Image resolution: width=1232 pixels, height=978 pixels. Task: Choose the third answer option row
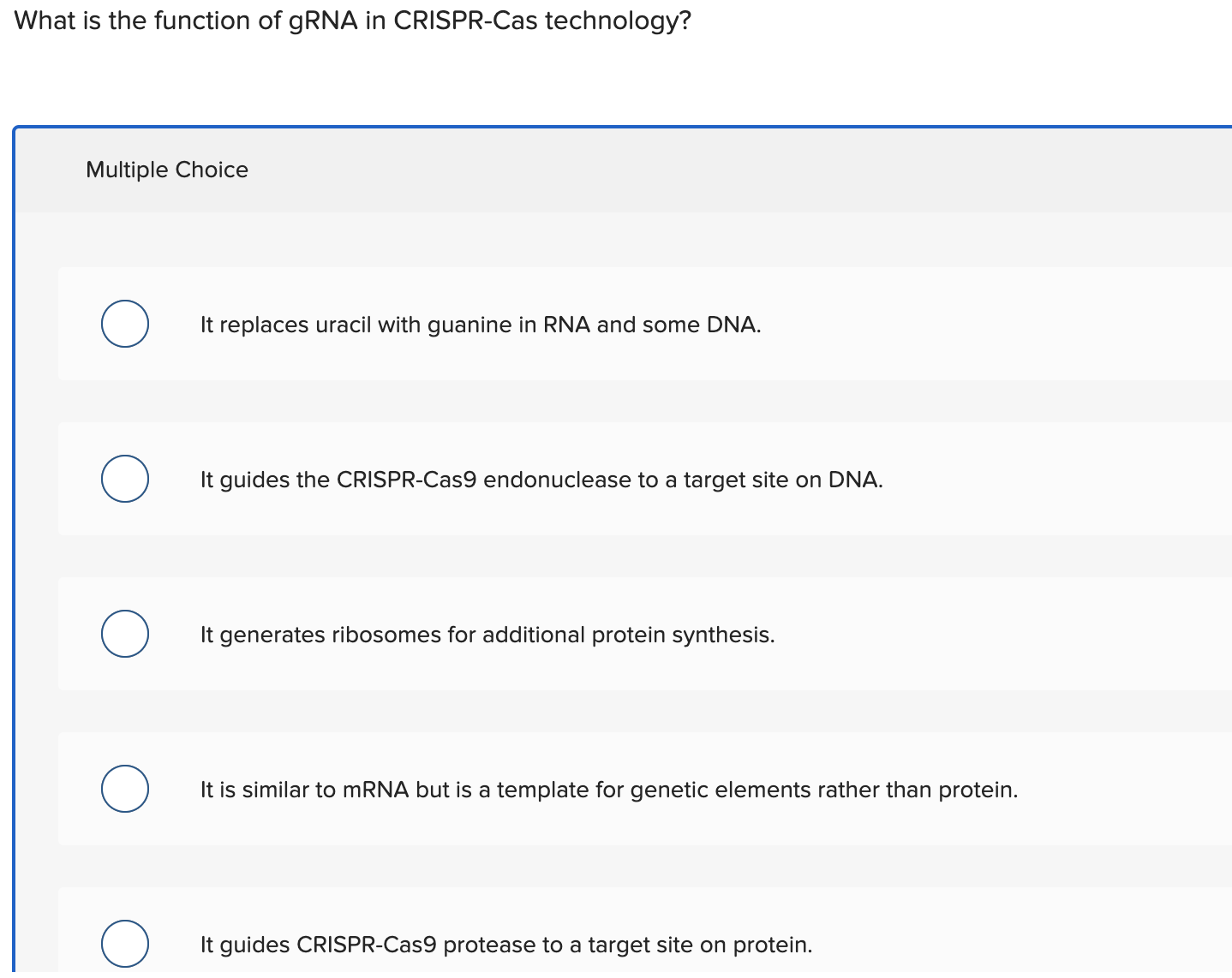click(600, 634)
